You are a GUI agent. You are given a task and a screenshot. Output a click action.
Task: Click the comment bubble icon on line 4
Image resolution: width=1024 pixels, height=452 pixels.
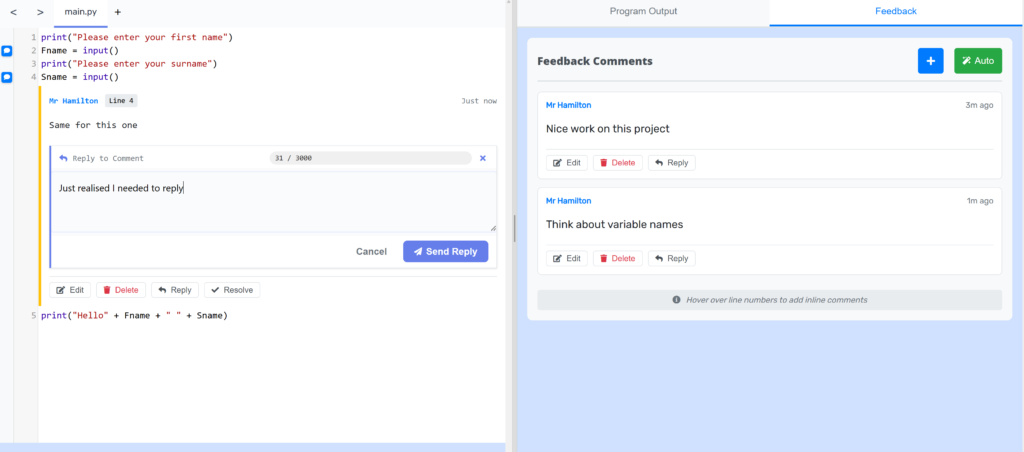point(7,77)
